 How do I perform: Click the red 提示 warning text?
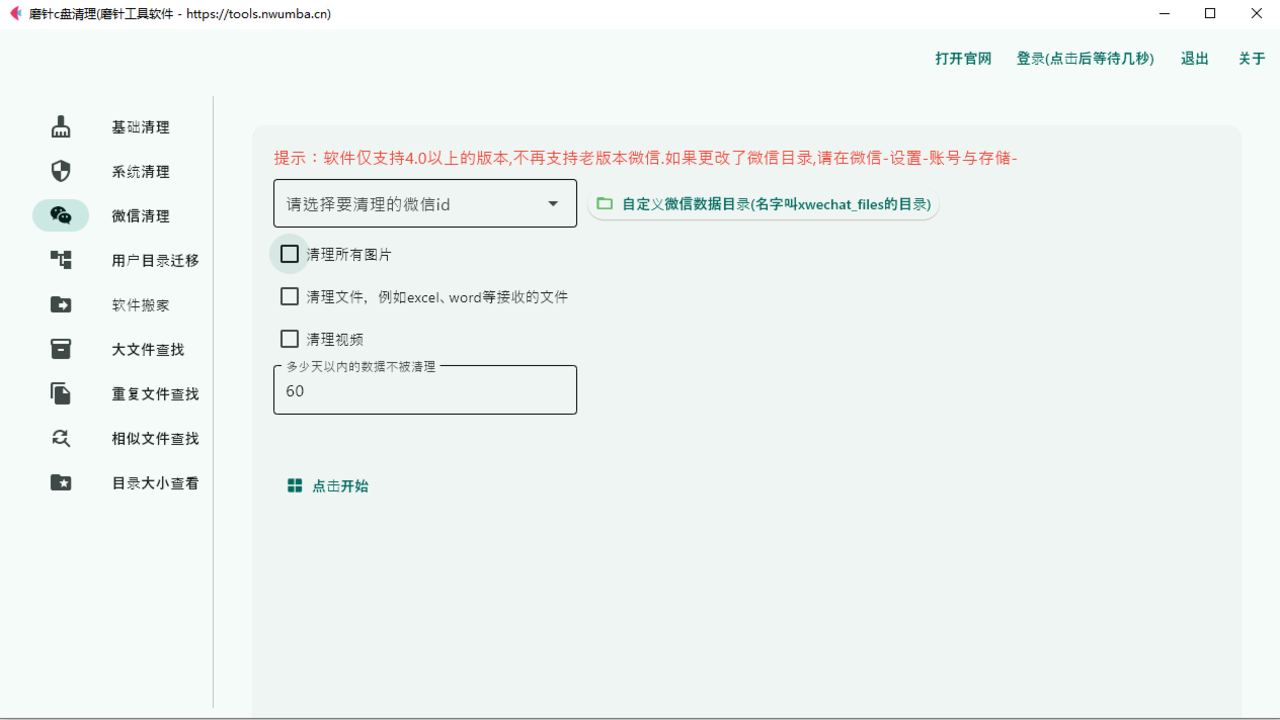click(x=645, y=158)
